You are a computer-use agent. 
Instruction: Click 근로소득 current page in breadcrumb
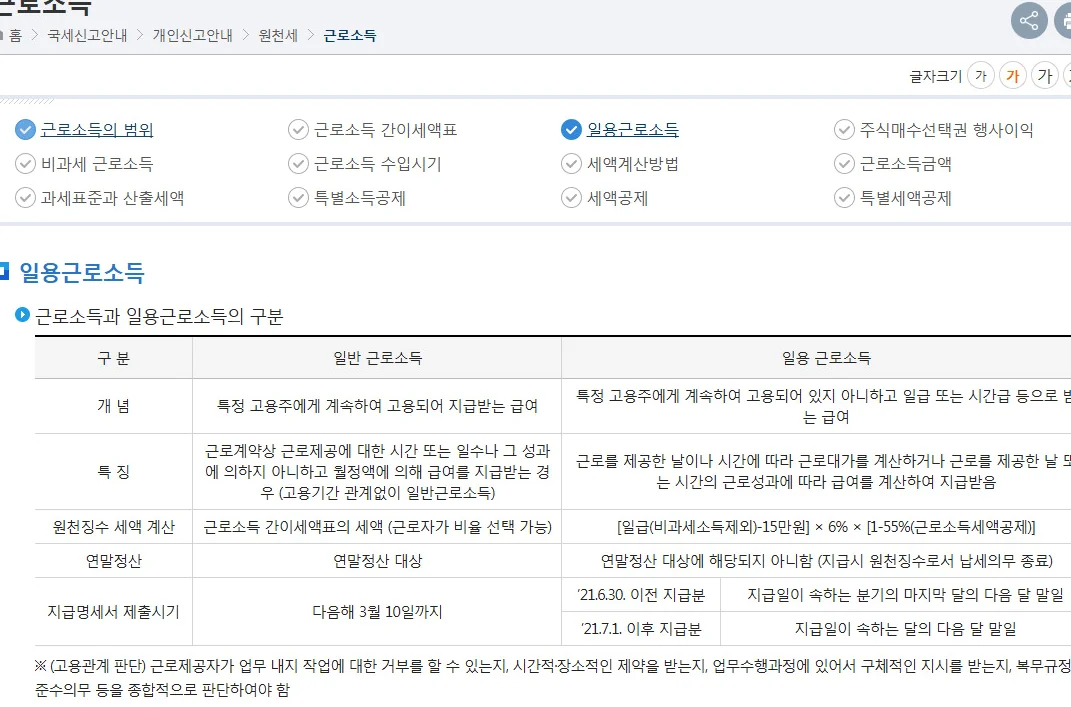click(x=350, y=35)
